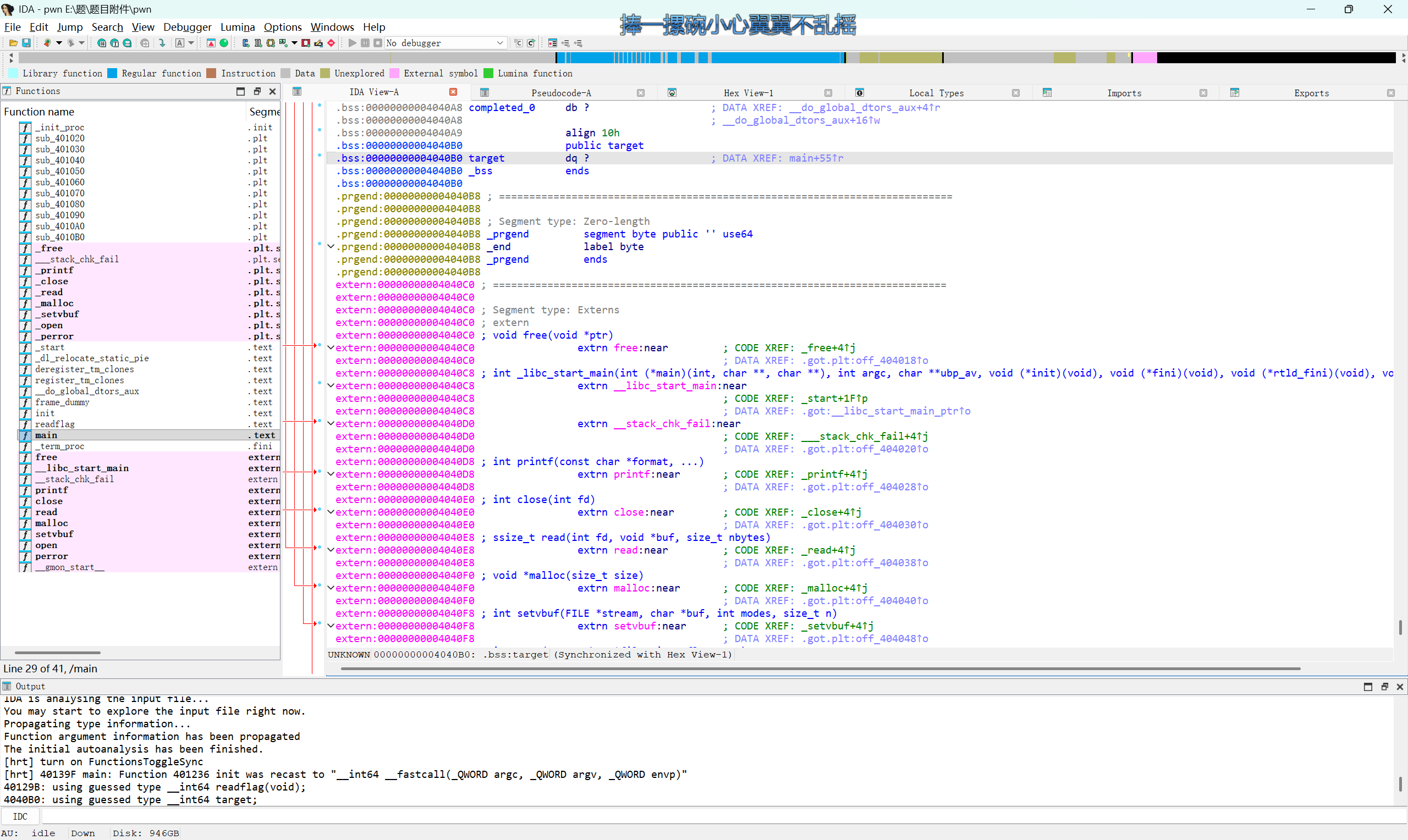Click the IDC console language button
Screen dimensions: 1408x840
pos(20,816)
